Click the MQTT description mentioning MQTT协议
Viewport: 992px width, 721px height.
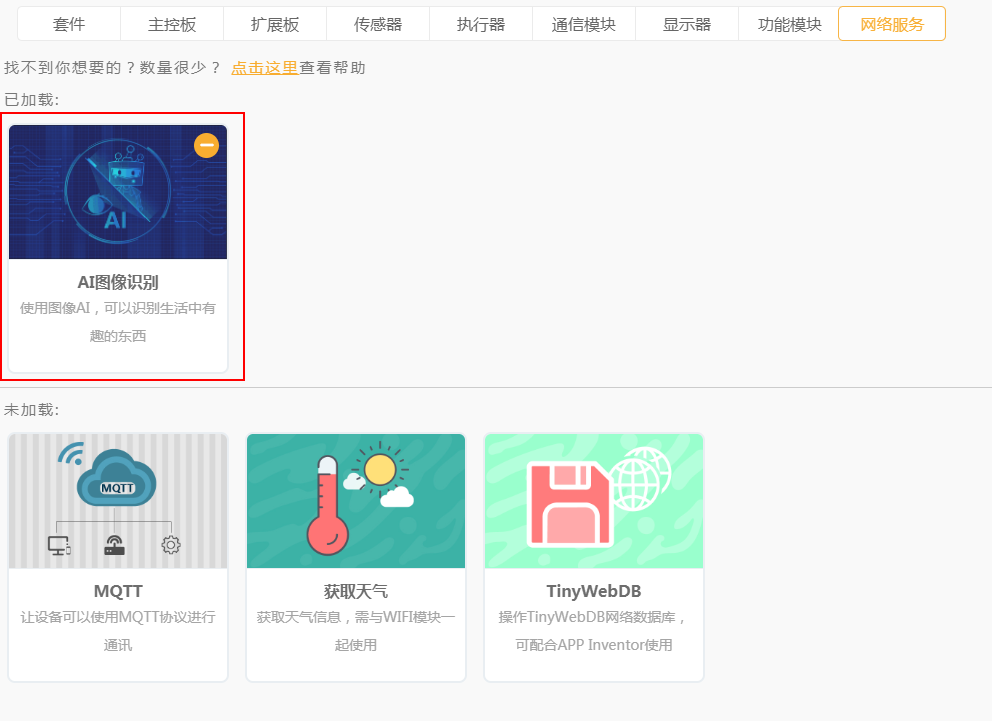[118, 631]
